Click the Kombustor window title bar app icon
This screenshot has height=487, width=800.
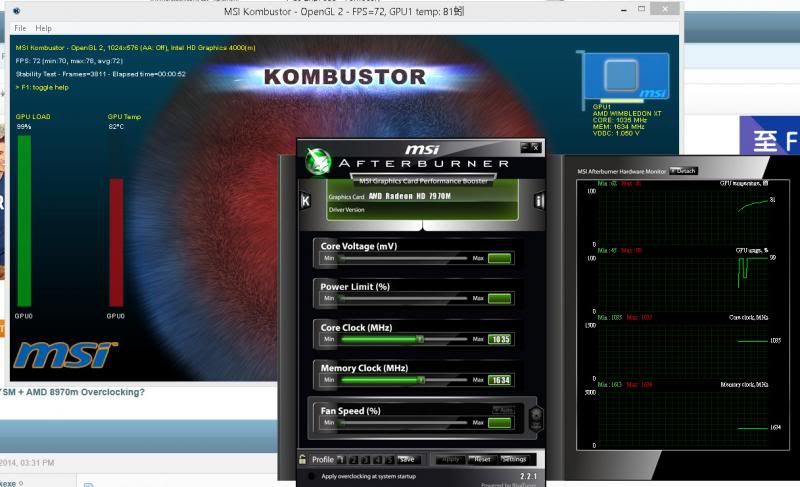(16, 11)
